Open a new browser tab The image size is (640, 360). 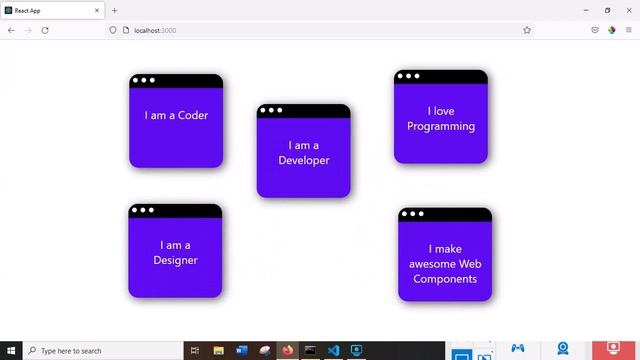tap(115, 11)
